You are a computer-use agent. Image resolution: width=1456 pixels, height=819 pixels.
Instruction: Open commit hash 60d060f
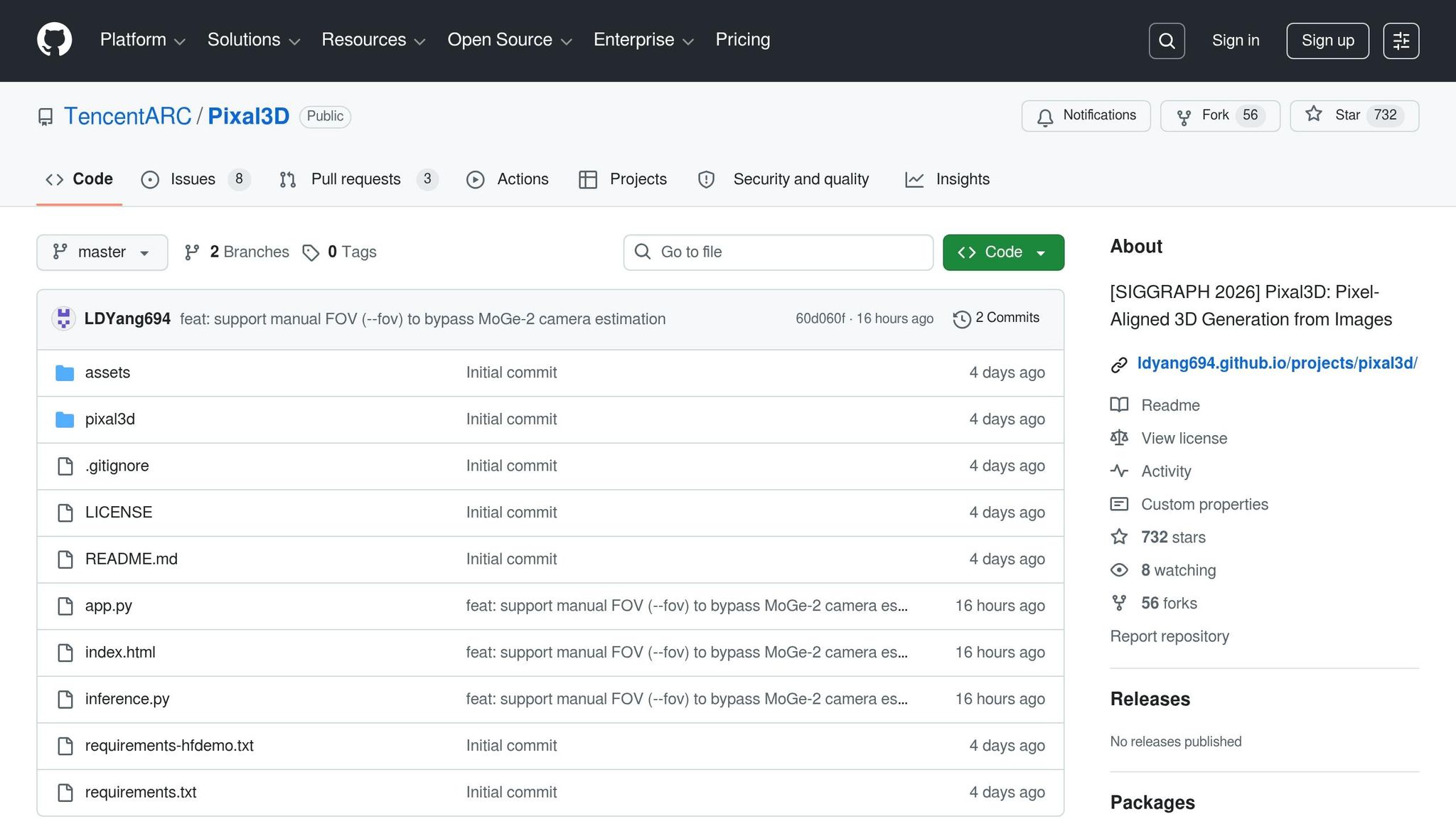[820, 318]
